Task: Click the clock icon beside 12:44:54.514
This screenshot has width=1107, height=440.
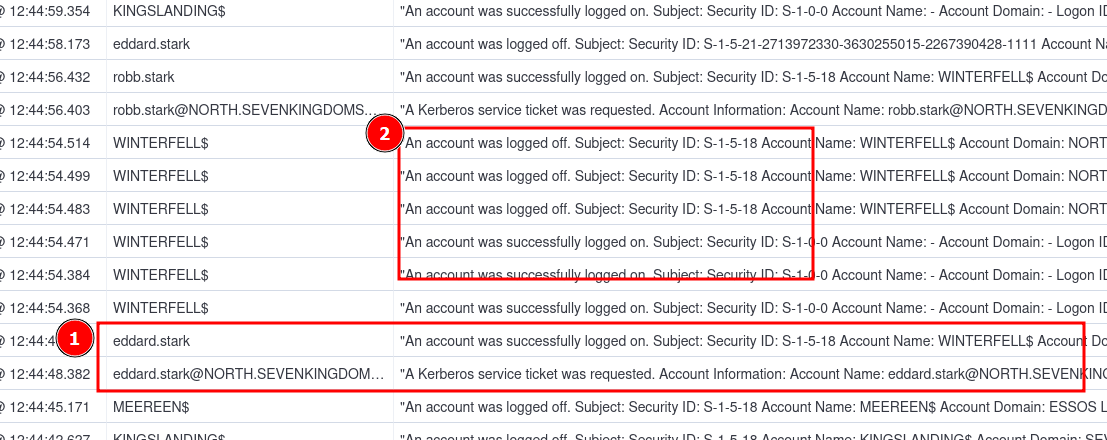Action: [x=2, y=143]
